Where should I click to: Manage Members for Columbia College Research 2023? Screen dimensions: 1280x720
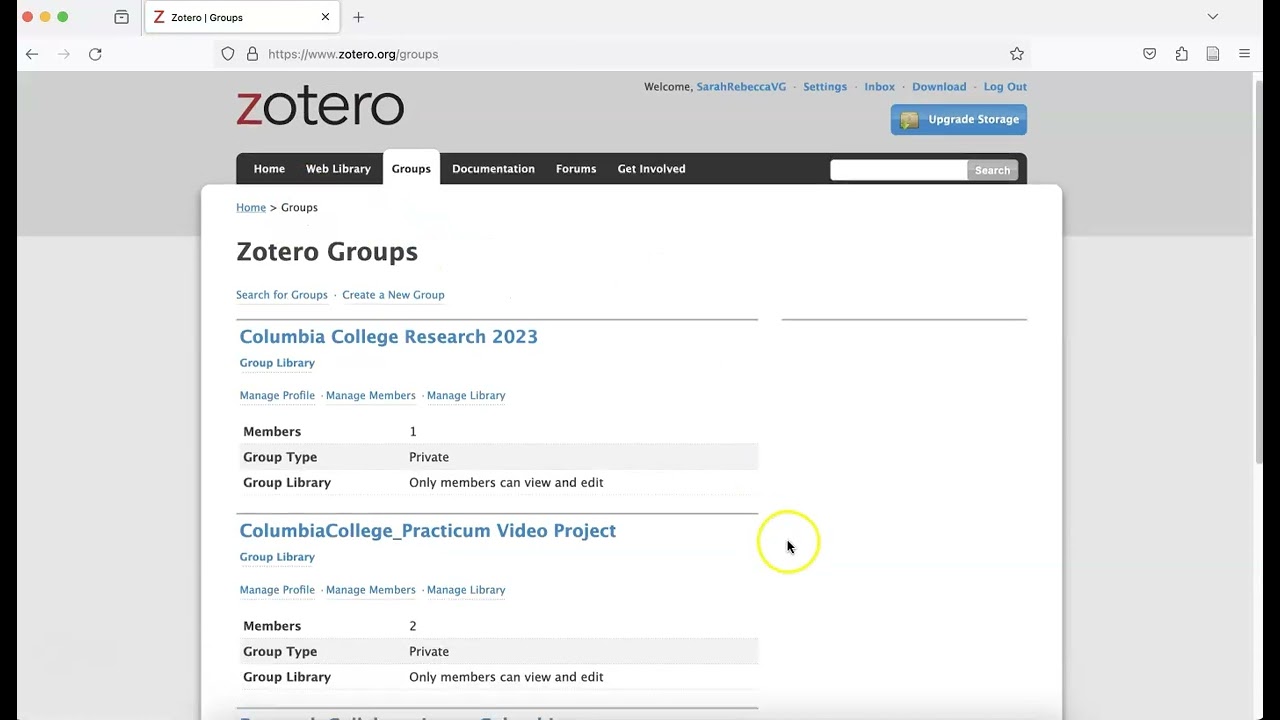[x=370, y=396]
